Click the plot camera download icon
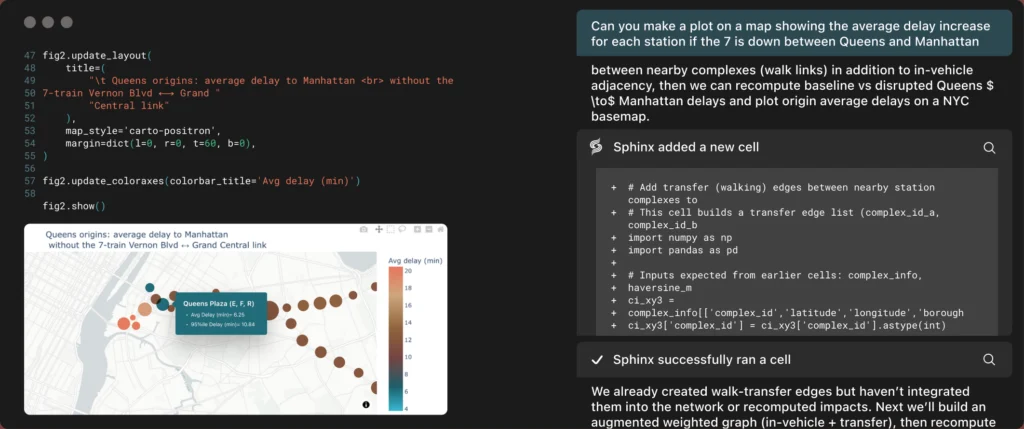Viewport: 1024px width, 429px height. [x=364, y=229]
